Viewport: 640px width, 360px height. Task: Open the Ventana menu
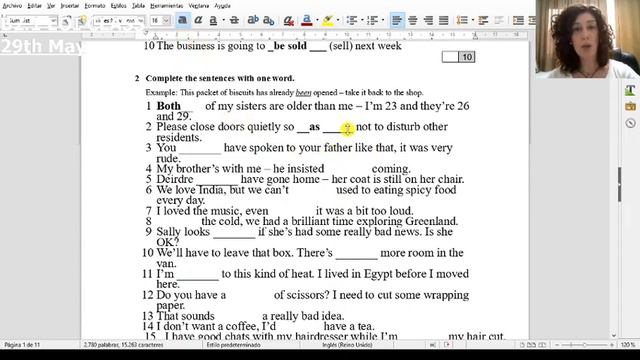click(198, 6)
